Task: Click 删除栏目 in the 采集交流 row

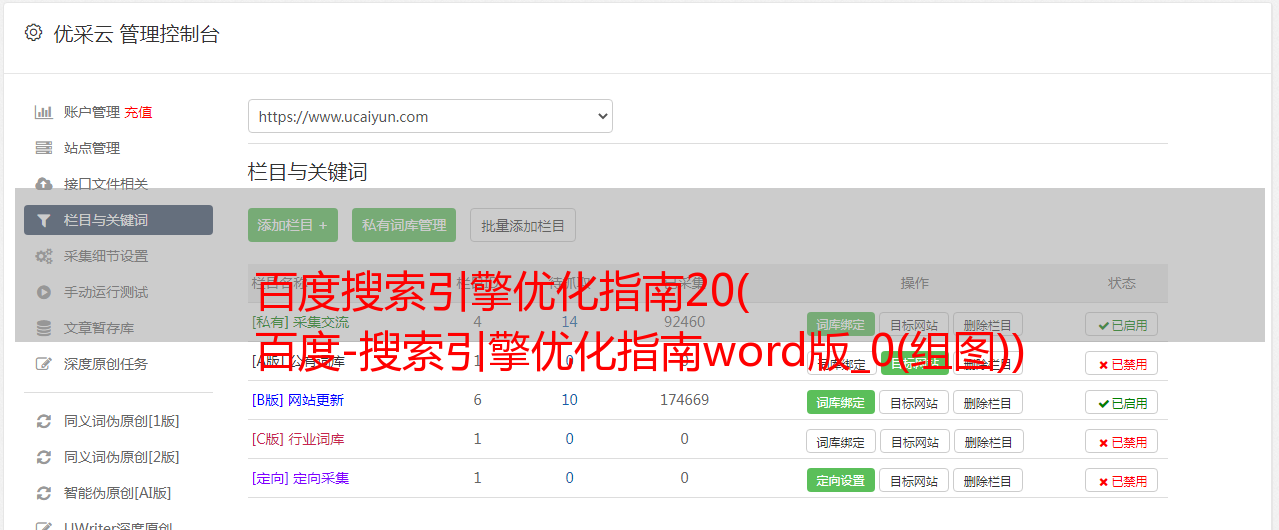Action: tap(988, 324)
